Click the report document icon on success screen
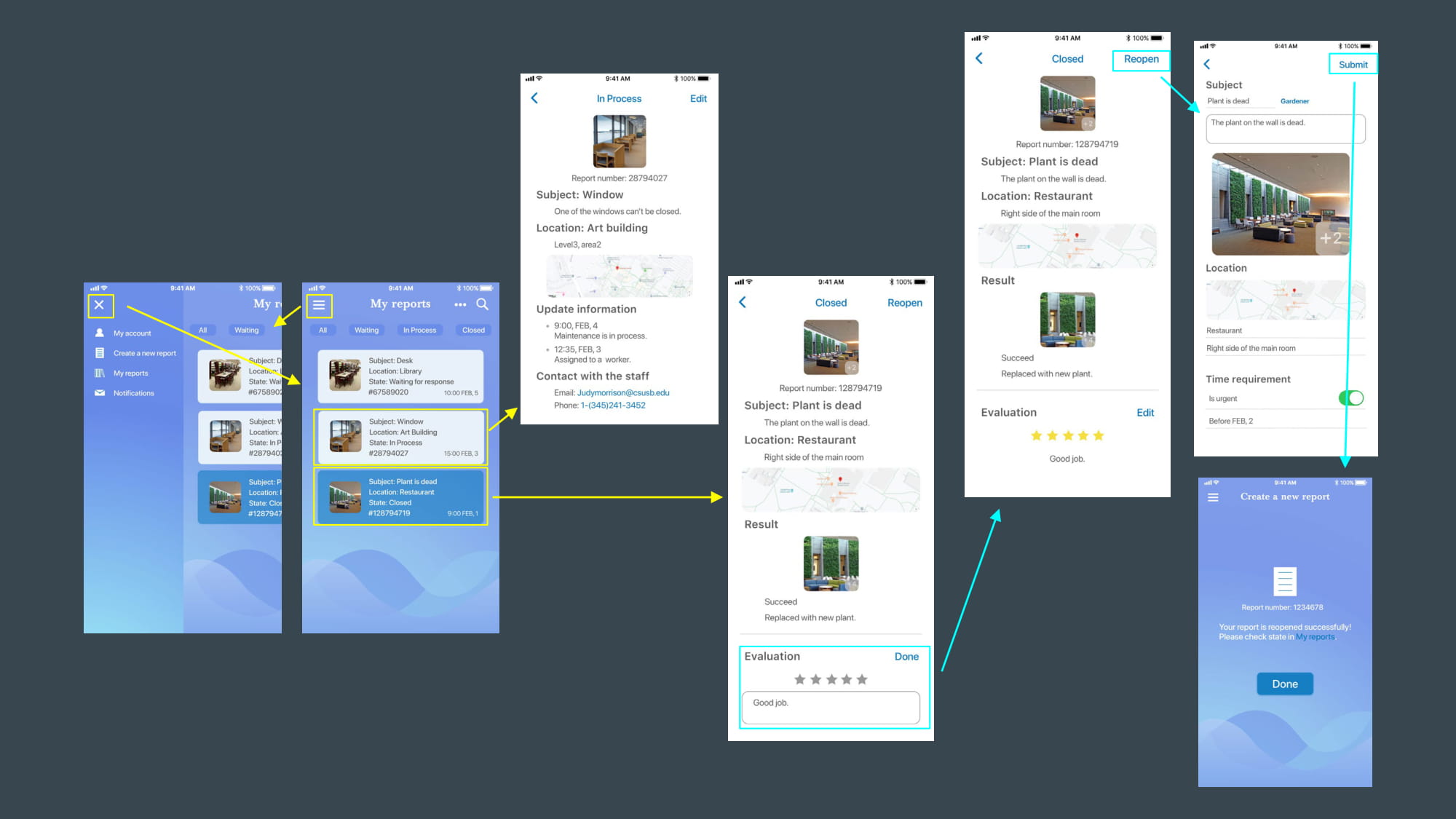Viewport: 1456px width, 819px height. 1285,581
